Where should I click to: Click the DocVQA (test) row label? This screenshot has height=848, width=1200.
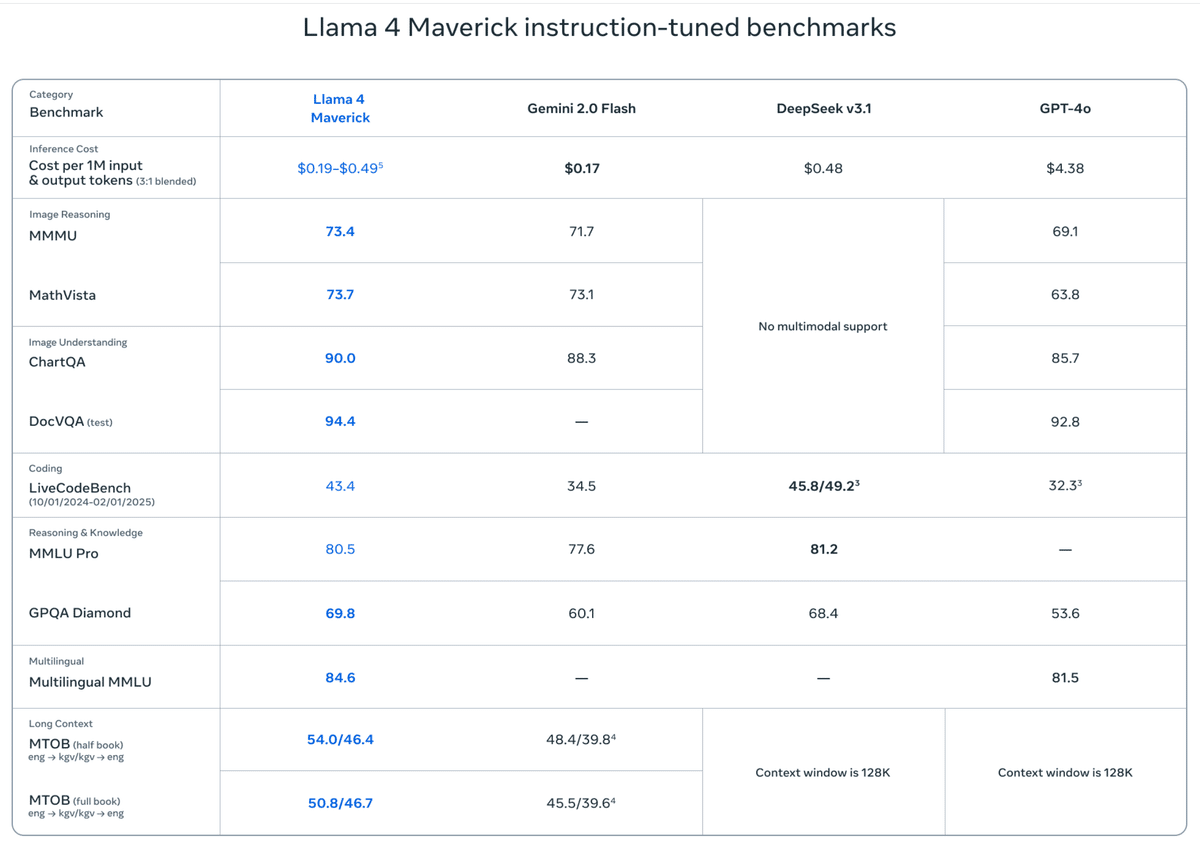72,421
